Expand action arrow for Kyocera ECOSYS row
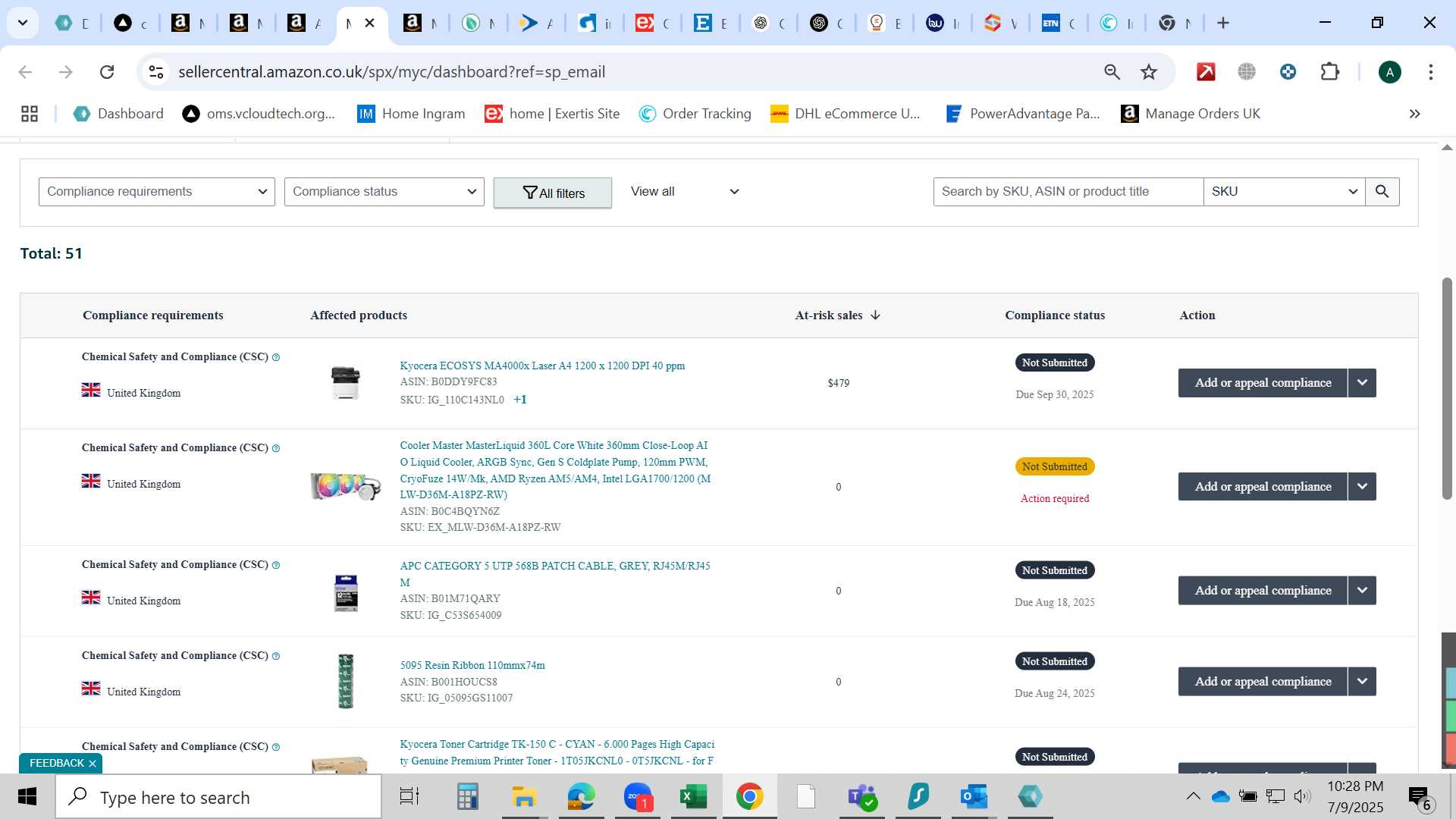1456x819 pixels. (x=1362, y=383)
